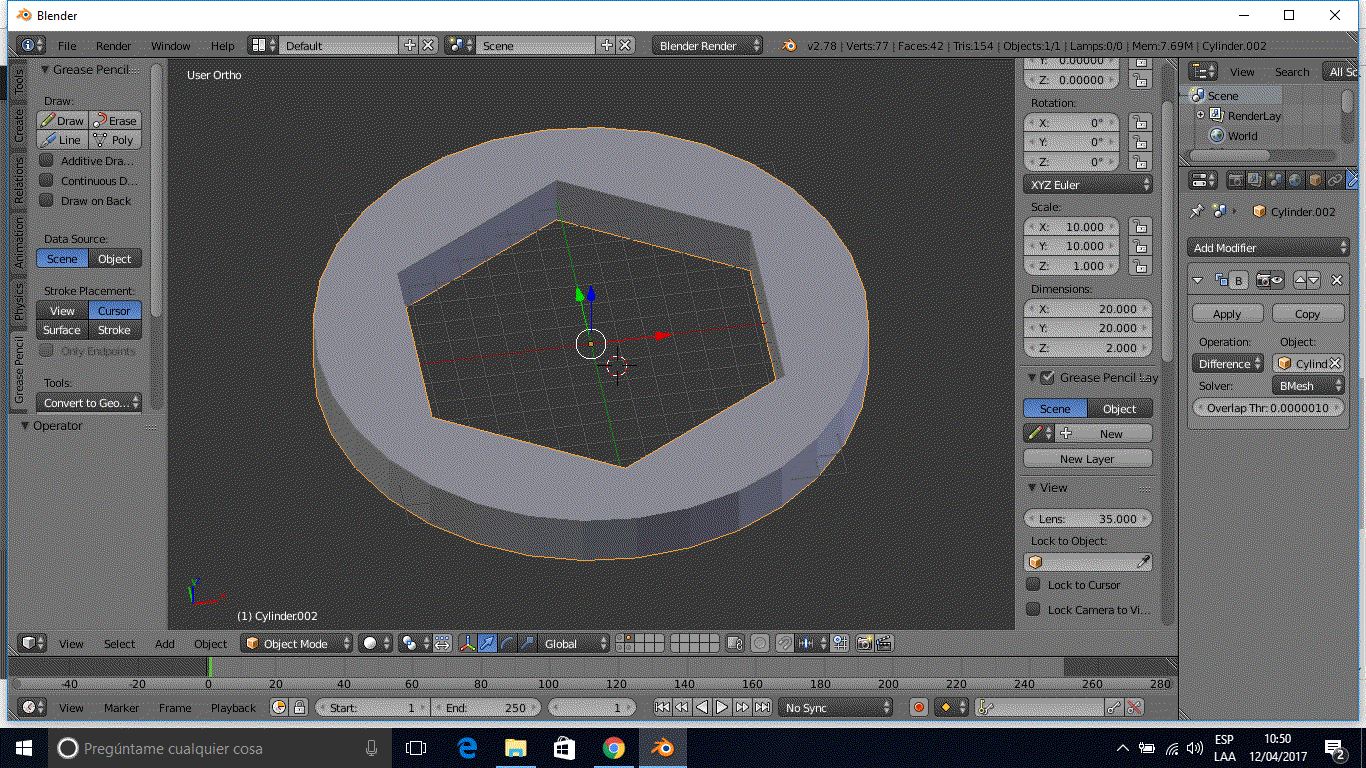The image size is (1366, 768).
Task: Open the Add Modifier dropdown
Action: click(1269, 247)
